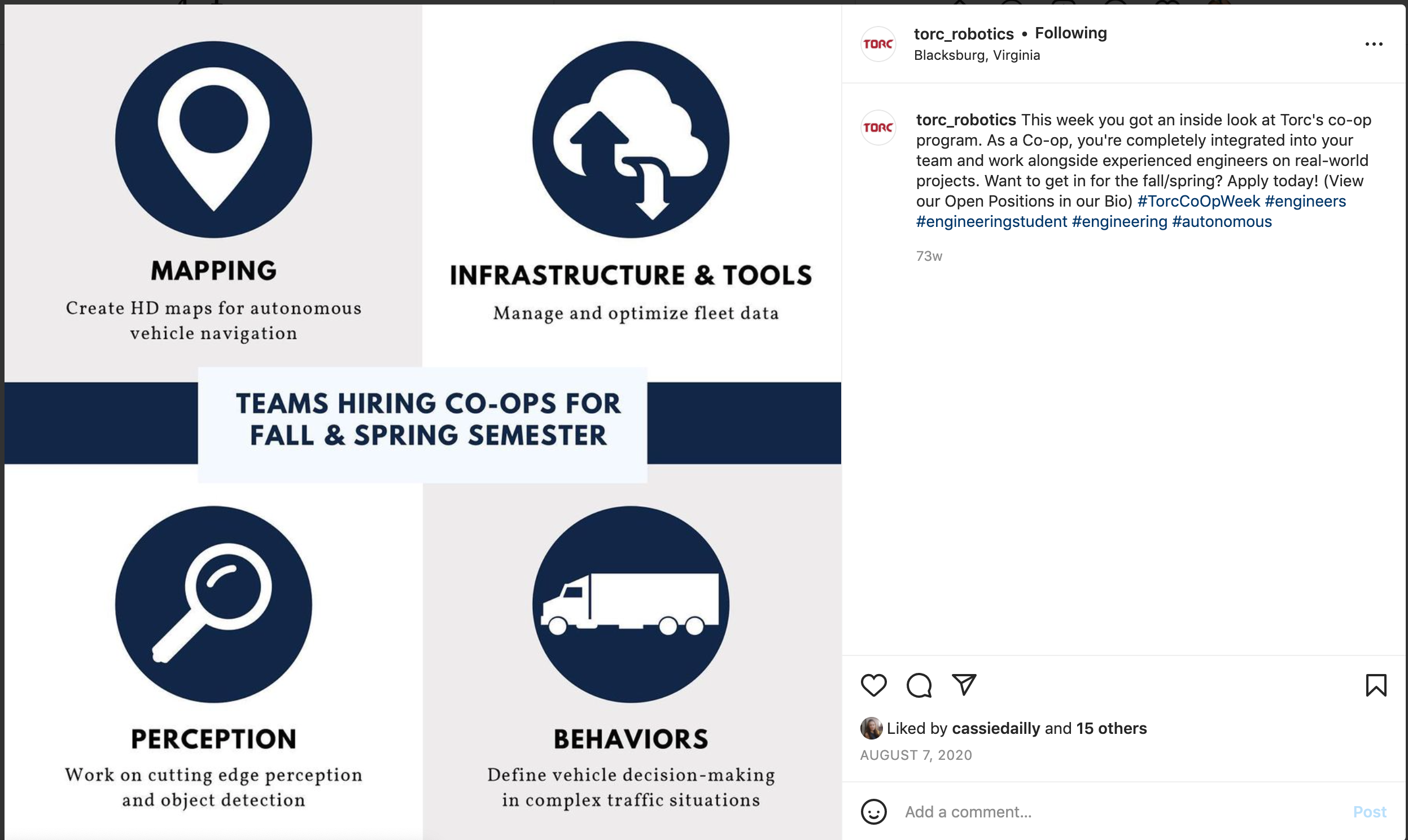Share post with paper plane icon
The height and width of the screenshot is (840, 1408).
click(x=964, y=684)
